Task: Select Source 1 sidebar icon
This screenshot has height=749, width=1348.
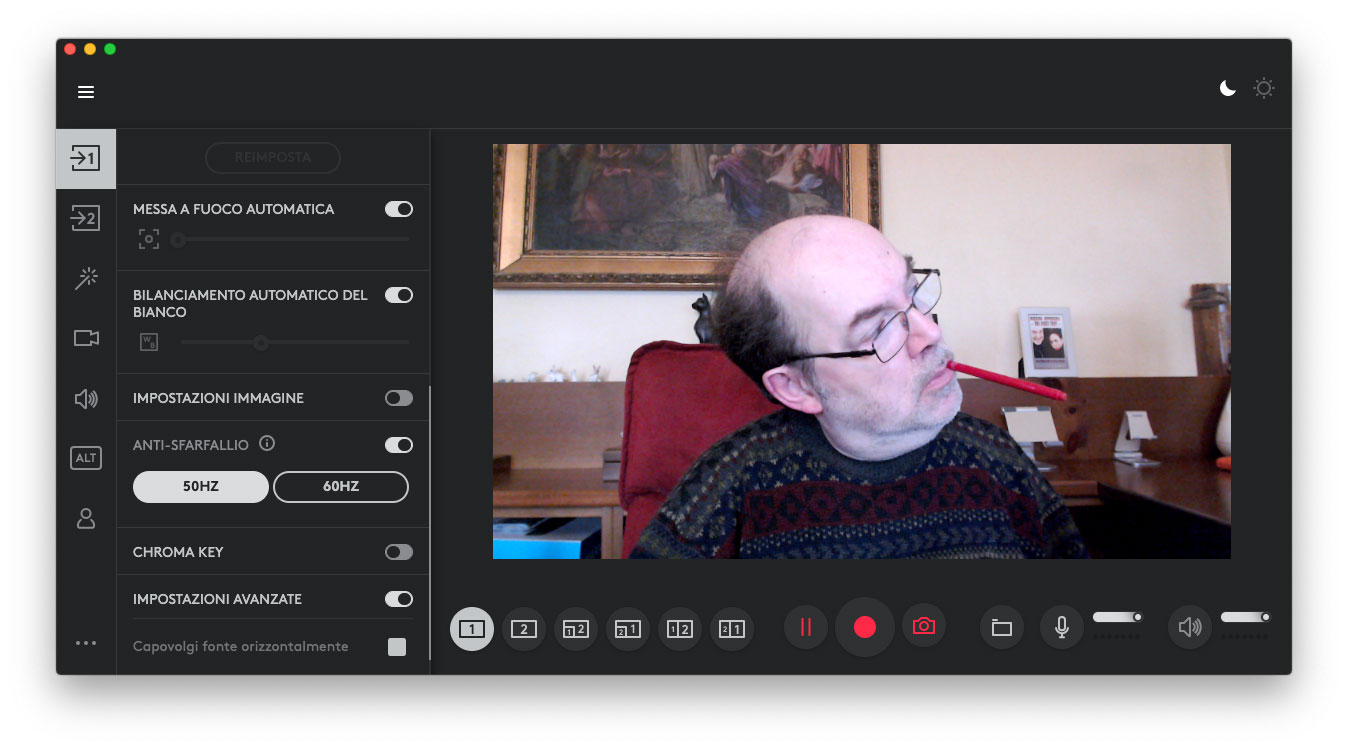Action: pos(86,158)
